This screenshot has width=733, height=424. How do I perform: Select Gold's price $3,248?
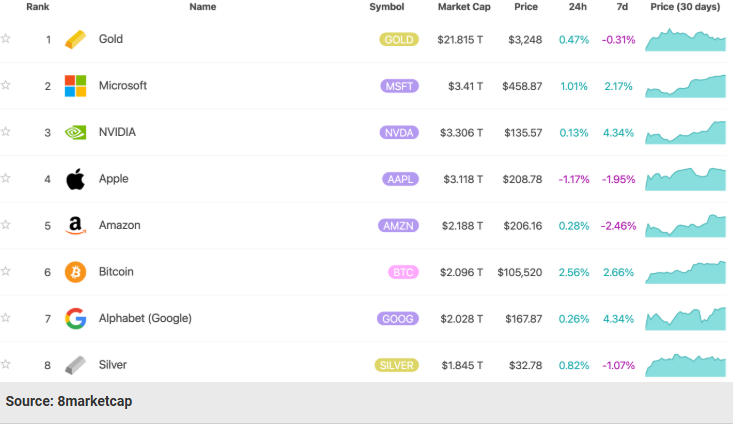525,40
